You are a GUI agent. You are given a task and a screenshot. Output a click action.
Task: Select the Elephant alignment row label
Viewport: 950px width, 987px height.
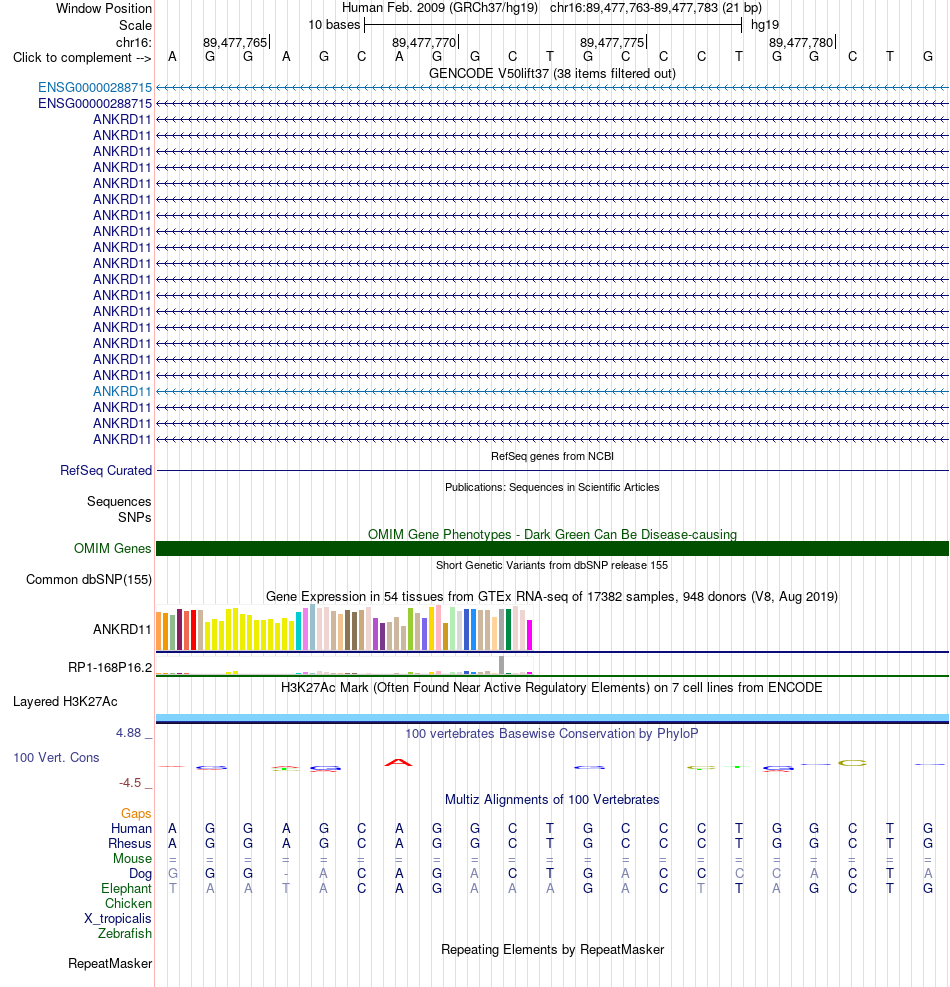(x=127, y=888)
